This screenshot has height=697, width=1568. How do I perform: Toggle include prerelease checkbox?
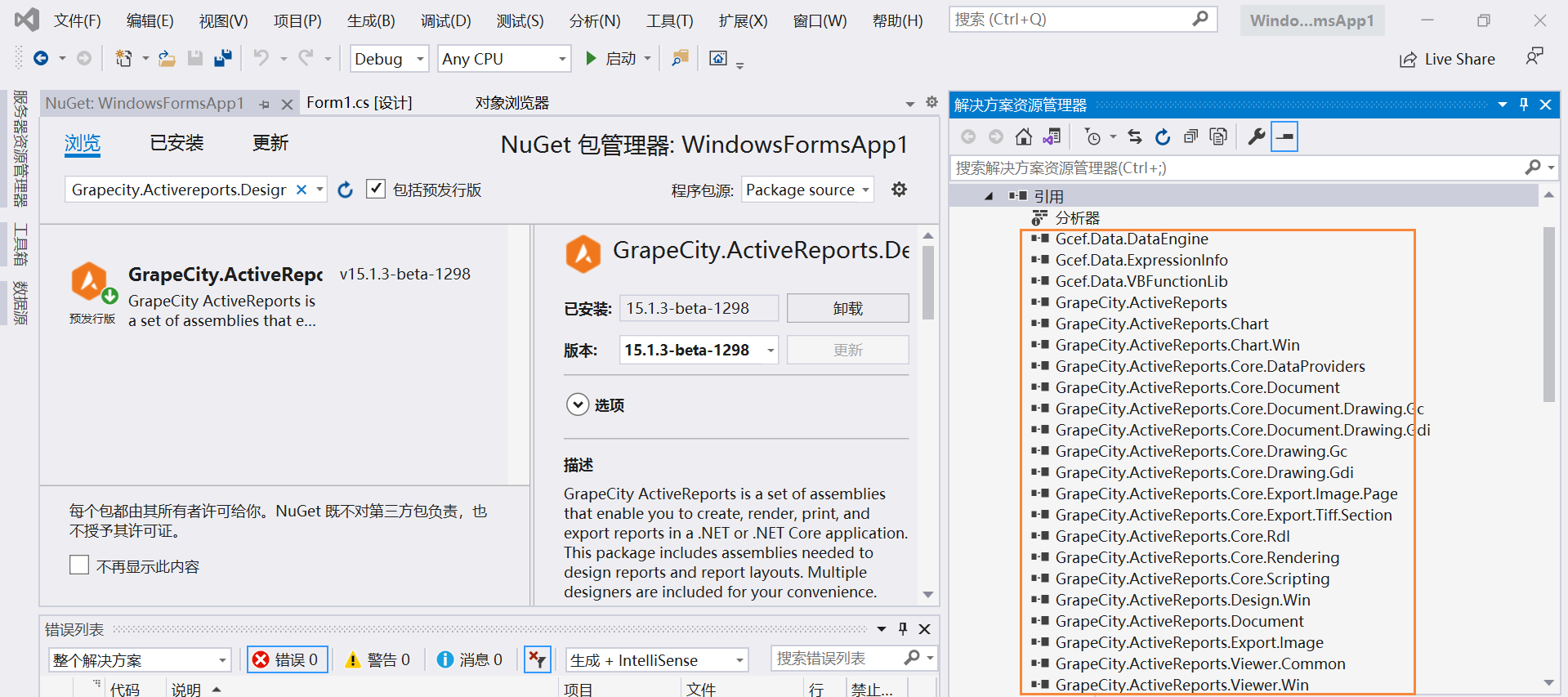click(375, 189)
